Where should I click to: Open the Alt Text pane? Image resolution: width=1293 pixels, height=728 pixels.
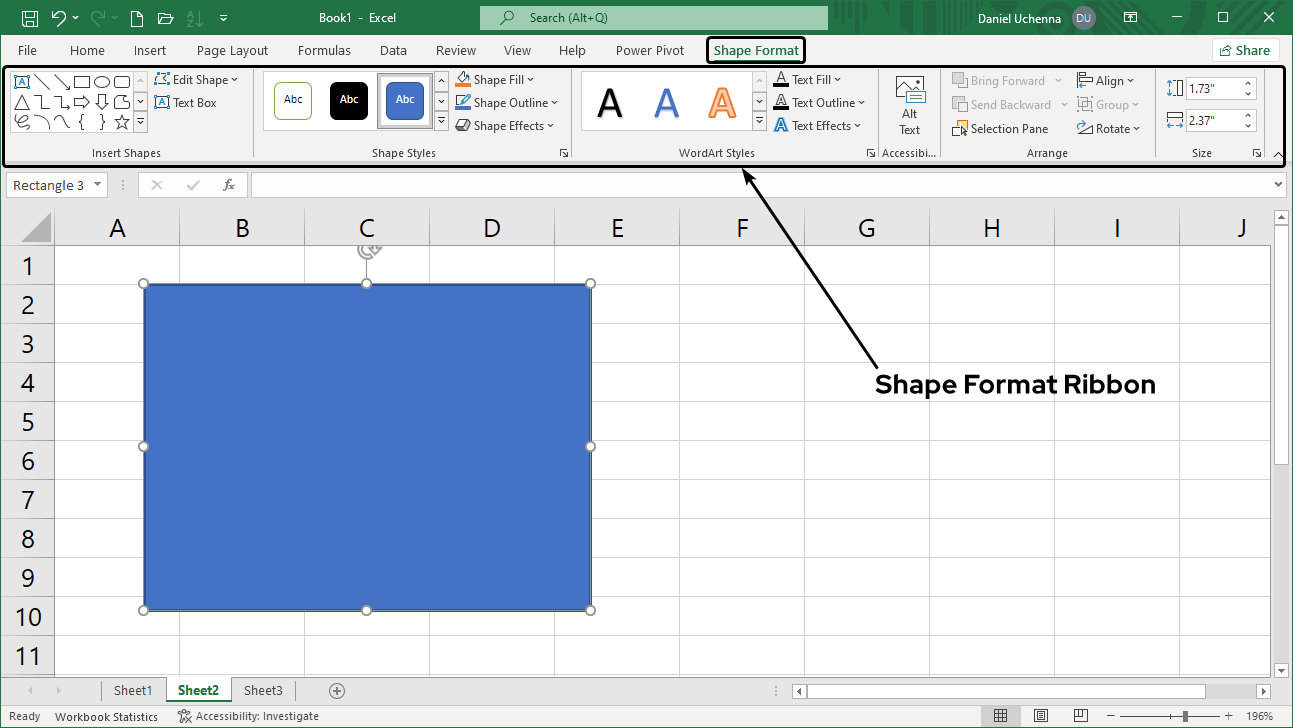coord(909,102)
